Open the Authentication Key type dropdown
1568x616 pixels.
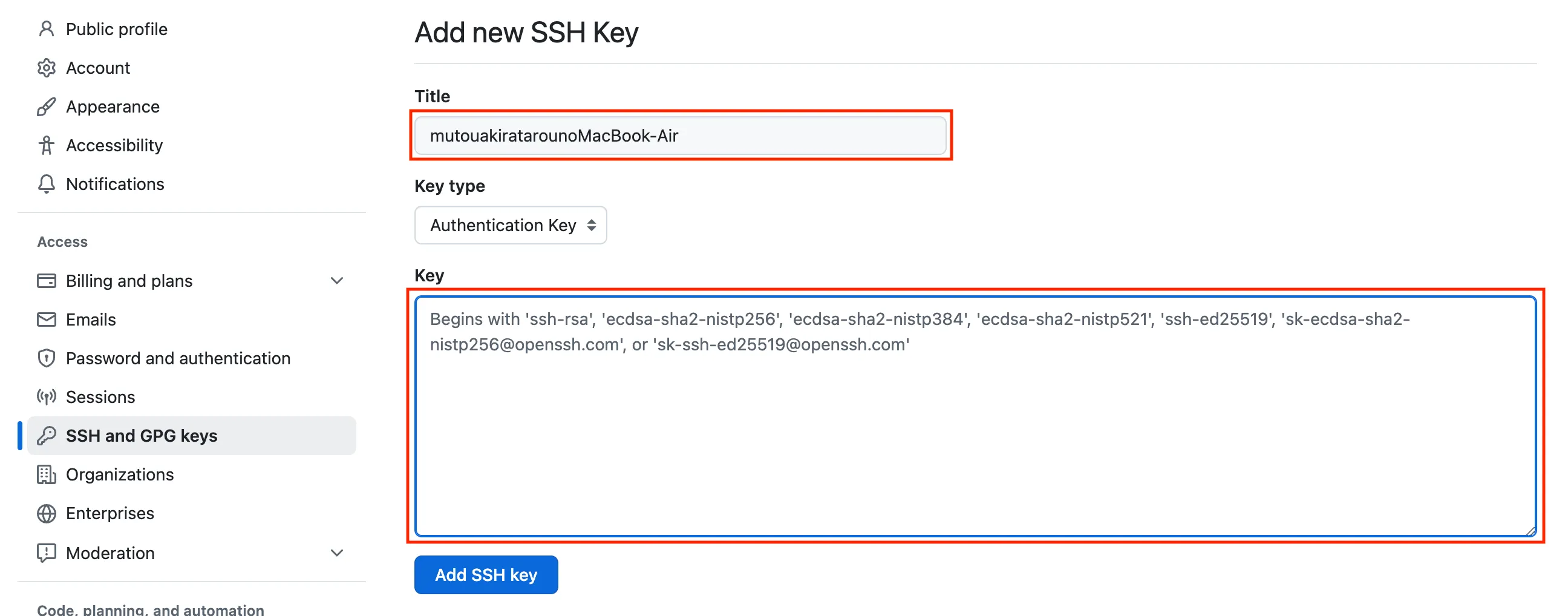point(510,225)
